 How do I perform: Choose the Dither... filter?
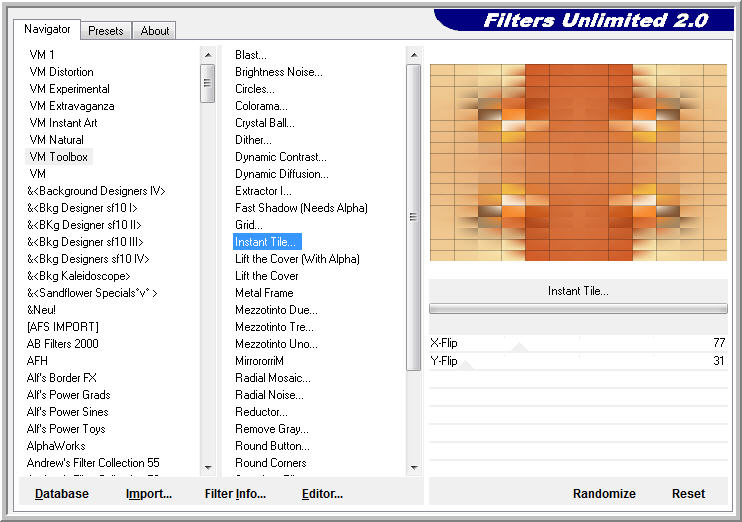(253, 140)
